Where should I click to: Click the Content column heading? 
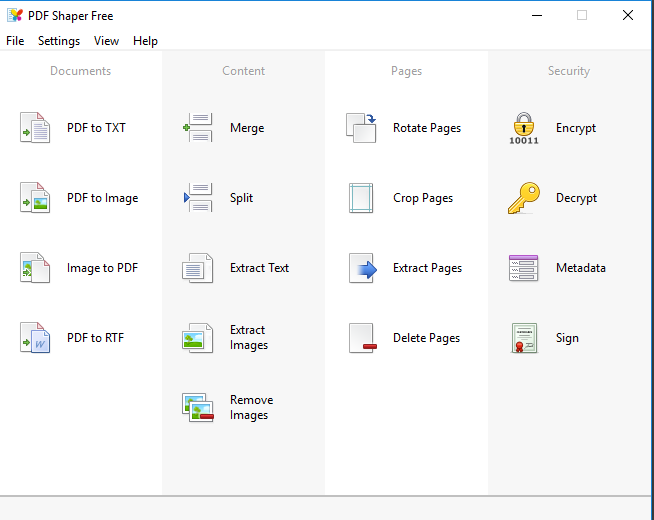point(244,71)
